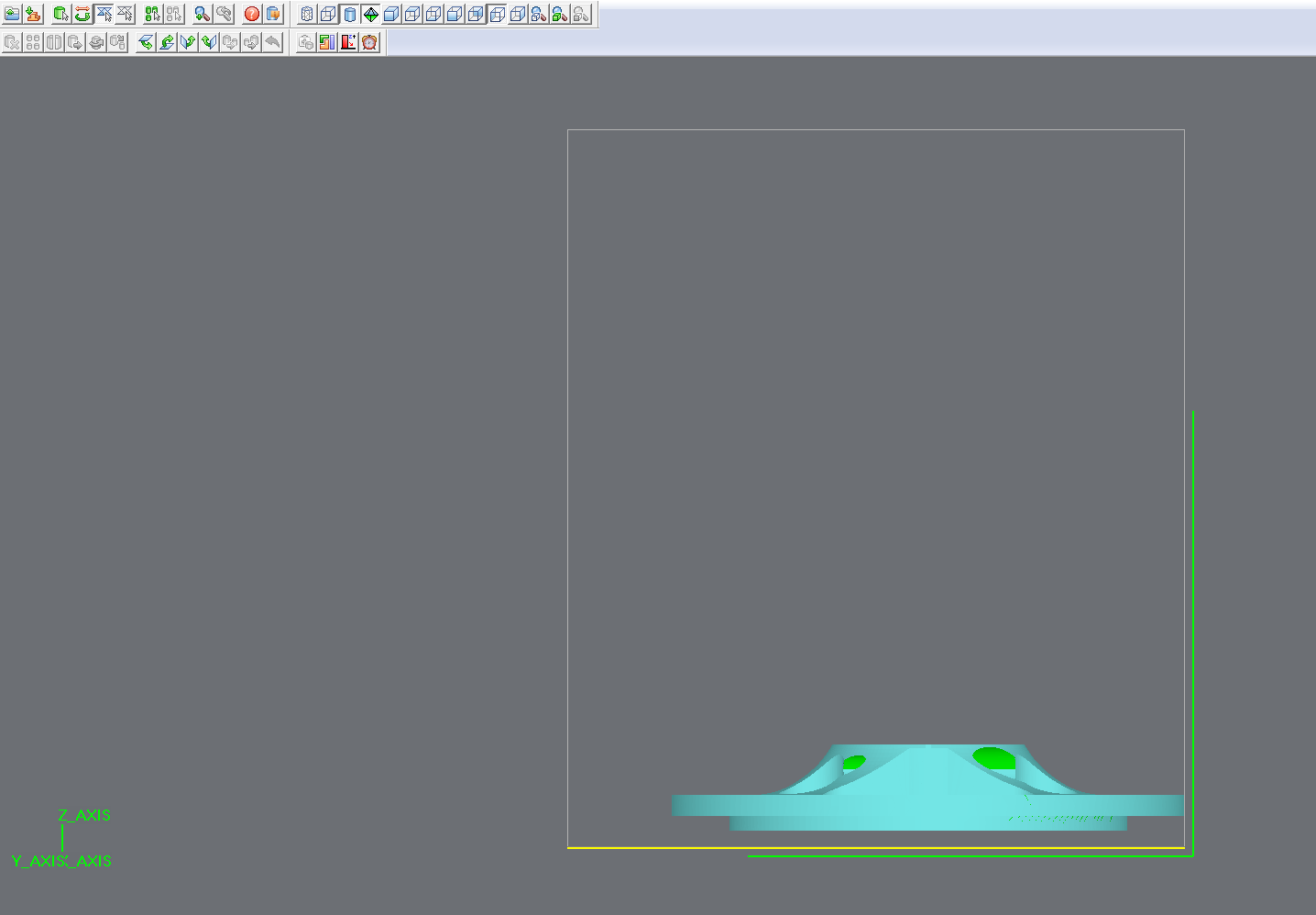This screenshot has width=1316, height=915.
Task: Click the rotate part icon with green arrows
Action: [x=82, y=14]
